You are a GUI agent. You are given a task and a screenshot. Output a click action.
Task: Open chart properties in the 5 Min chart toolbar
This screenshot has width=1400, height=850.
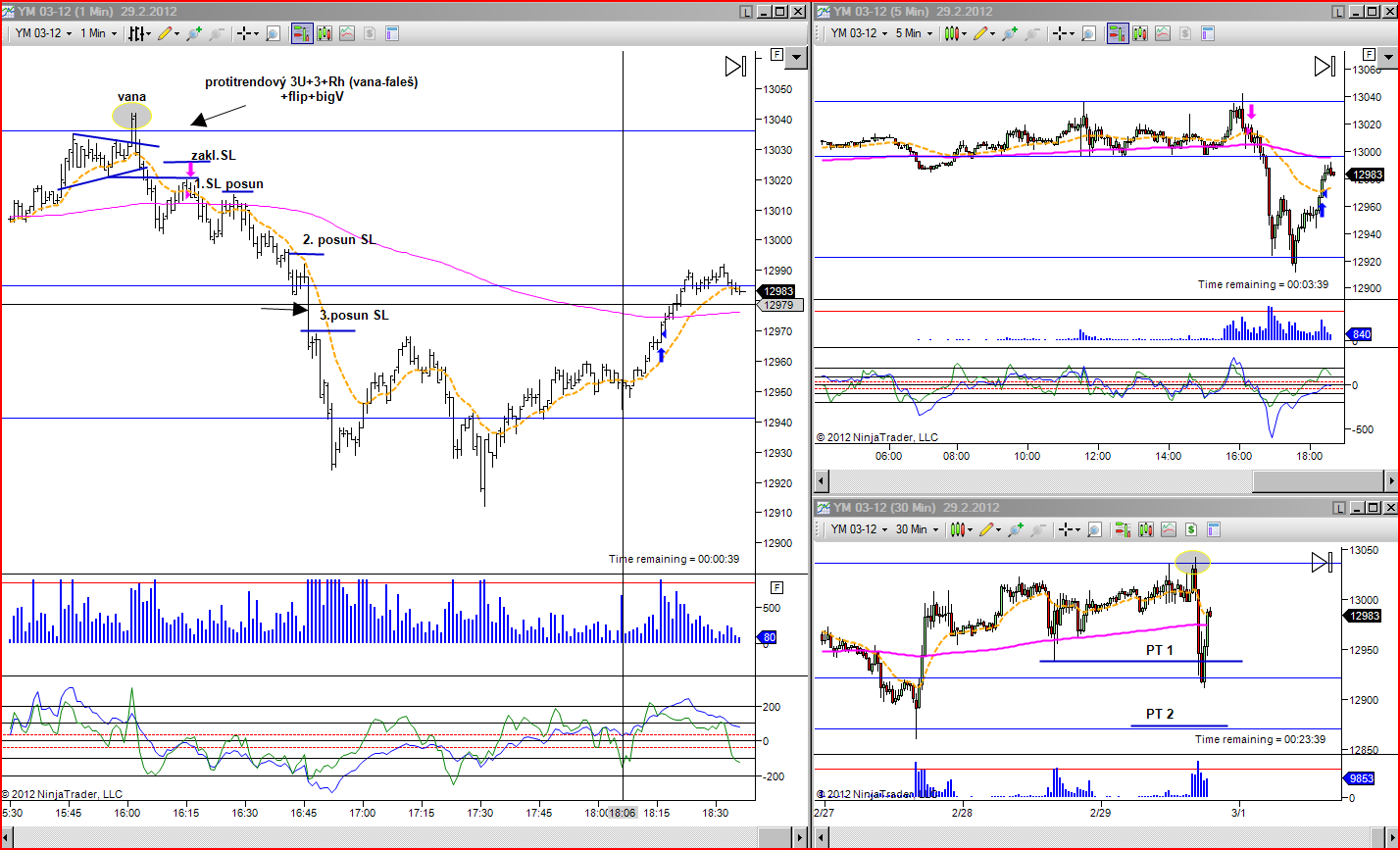pyautogui.click(x=1208, y=33)
